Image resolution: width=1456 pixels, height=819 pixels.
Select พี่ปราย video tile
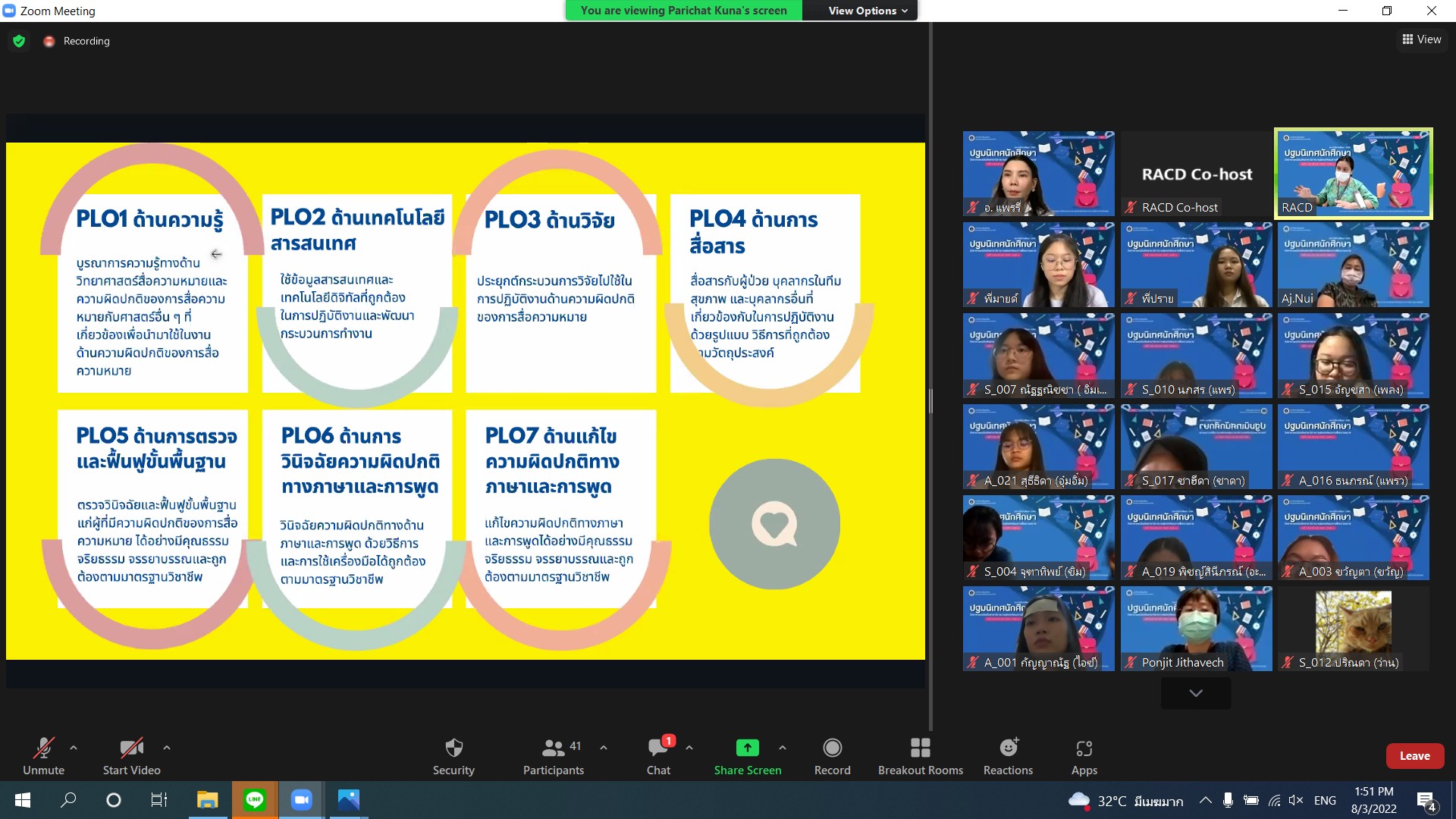(x=1197, y=265)
